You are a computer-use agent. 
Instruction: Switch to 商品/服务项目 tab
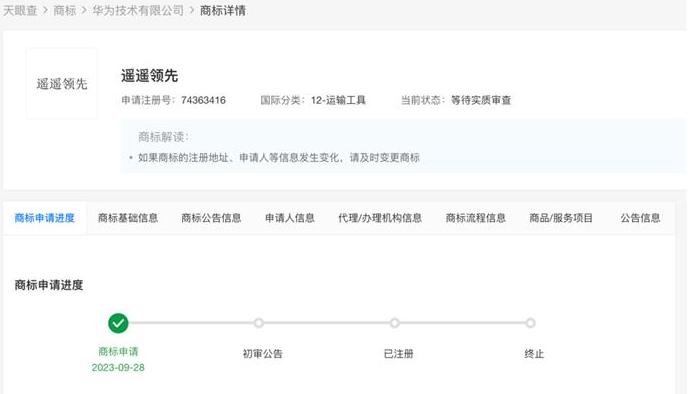[561, 218]
